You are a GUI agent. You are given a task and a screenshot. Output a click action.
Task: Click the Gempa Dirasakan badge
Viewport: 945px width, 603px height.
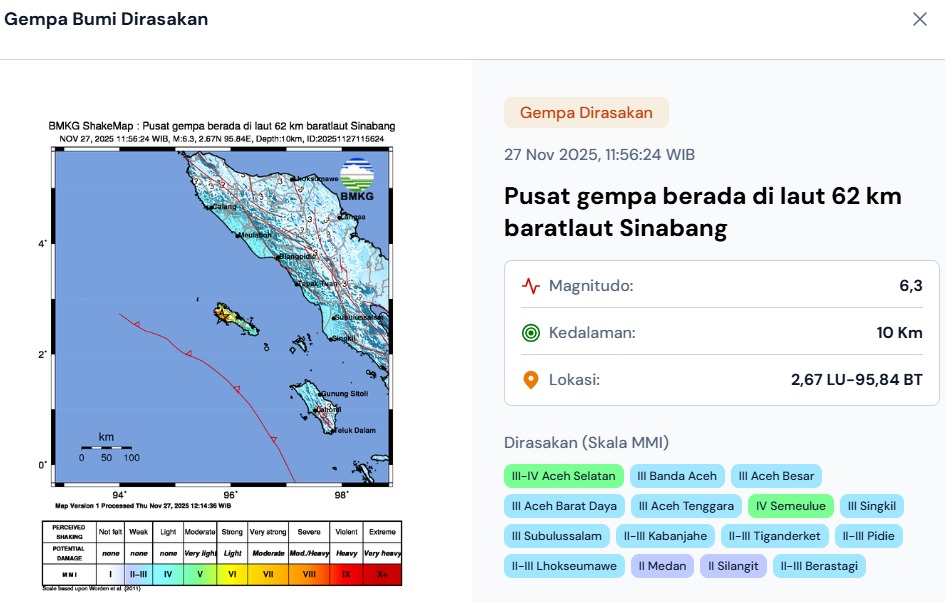(586, 113)
